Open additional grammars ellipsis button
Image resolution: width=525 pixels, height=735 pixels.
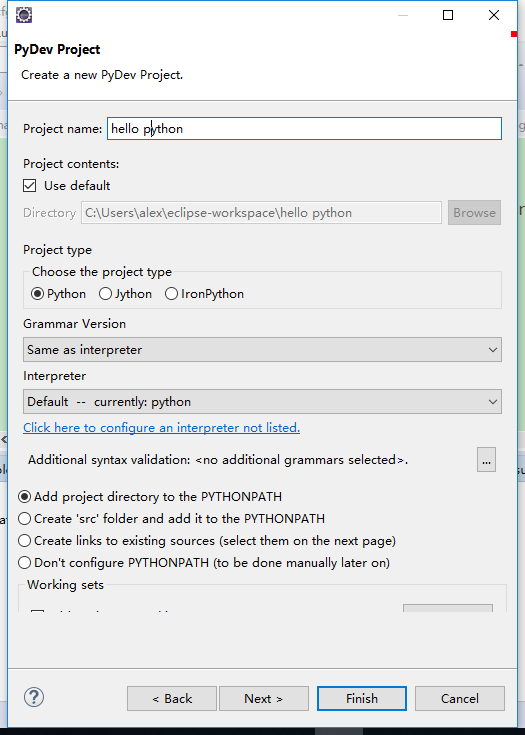tap(486, 459)
